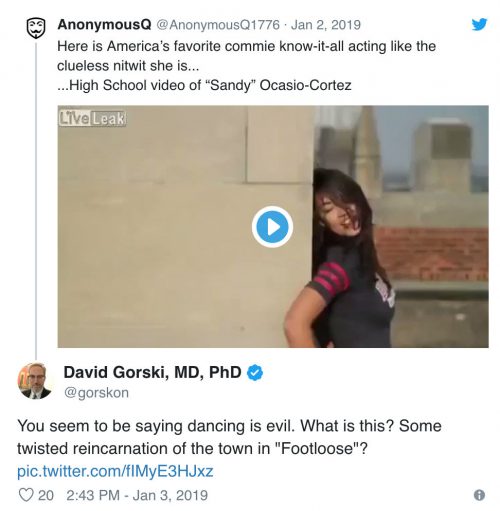Click the red brick rooftop in video

[x=432, y=253]
